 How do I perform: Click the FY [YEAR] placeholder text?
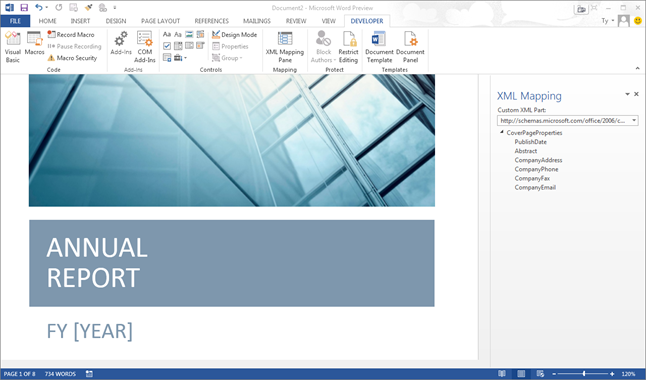point(89,331)
